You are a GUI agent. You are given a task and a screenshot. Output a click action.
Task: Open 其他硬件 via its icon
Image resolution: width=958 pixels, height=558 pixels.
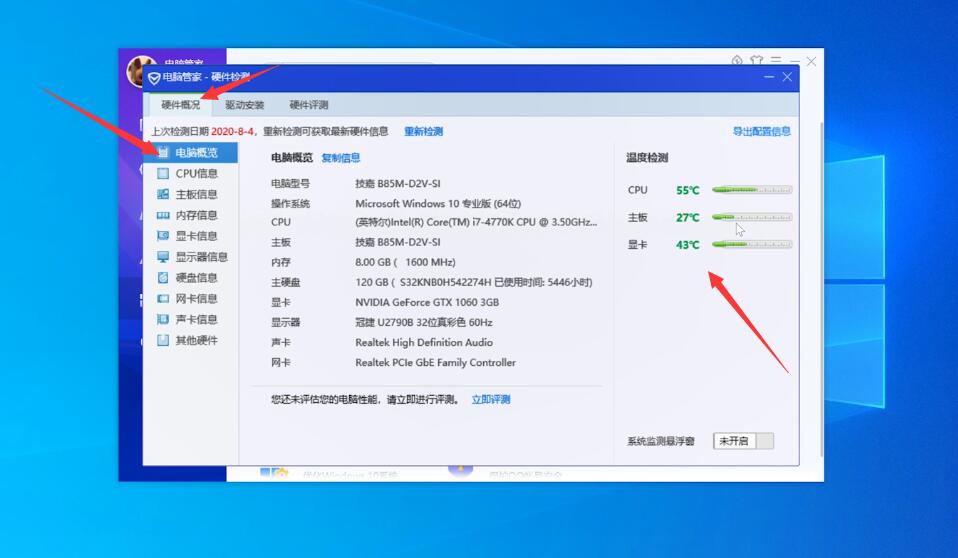[163, 340]
